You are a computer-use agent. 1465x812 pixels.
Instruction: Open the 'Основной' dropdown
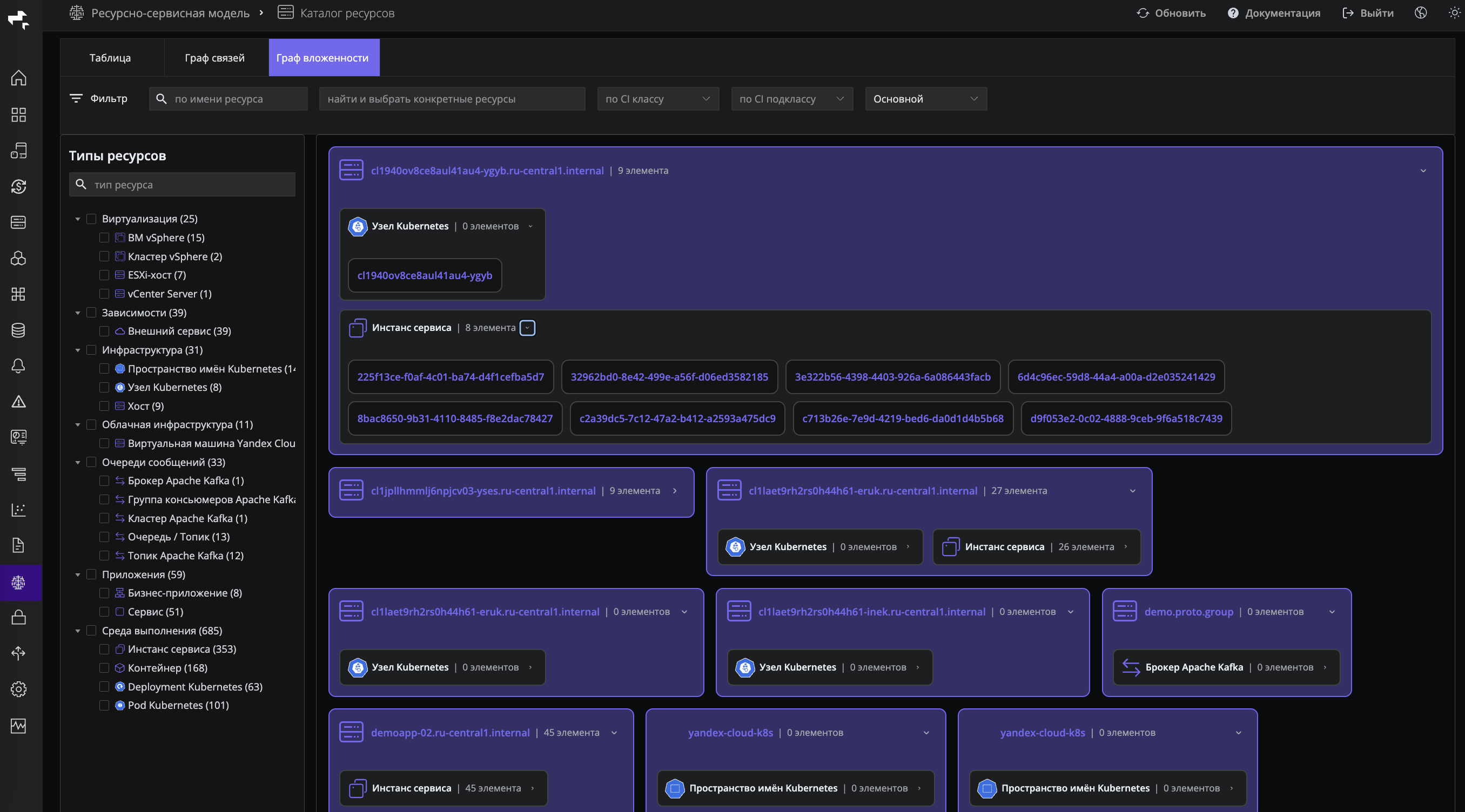926,99
